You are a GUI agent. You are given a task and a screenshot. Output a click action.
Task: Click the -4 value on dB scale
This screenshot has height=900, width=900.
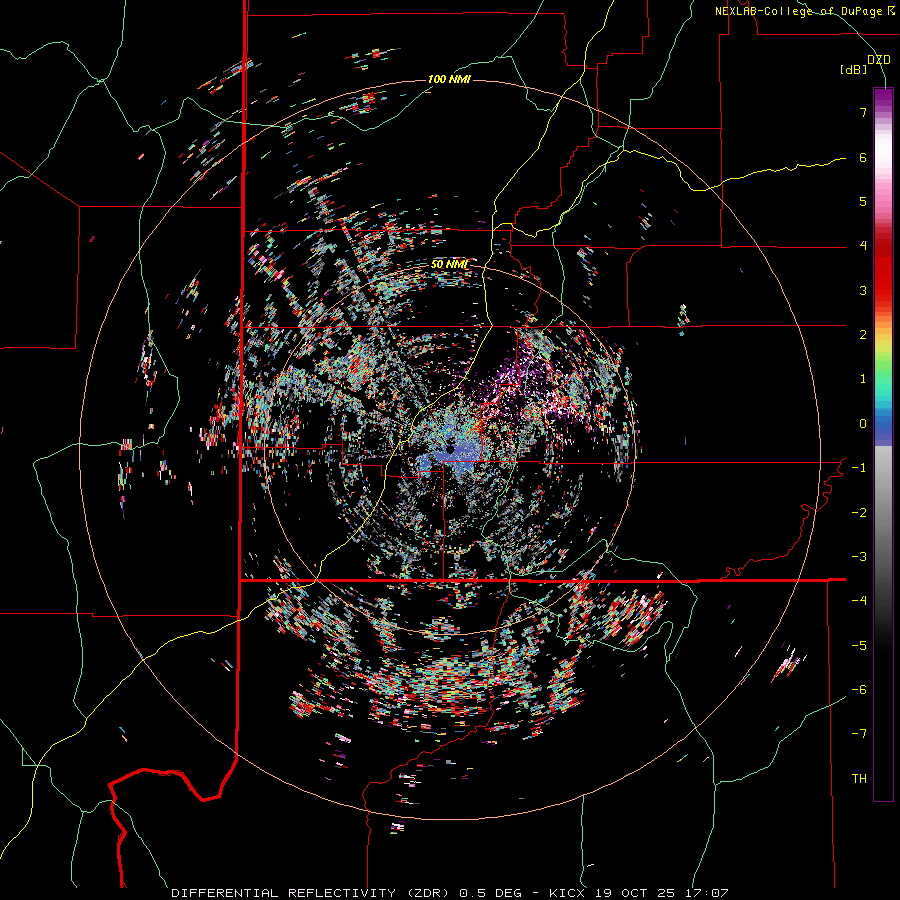click(x=859, y=601)
